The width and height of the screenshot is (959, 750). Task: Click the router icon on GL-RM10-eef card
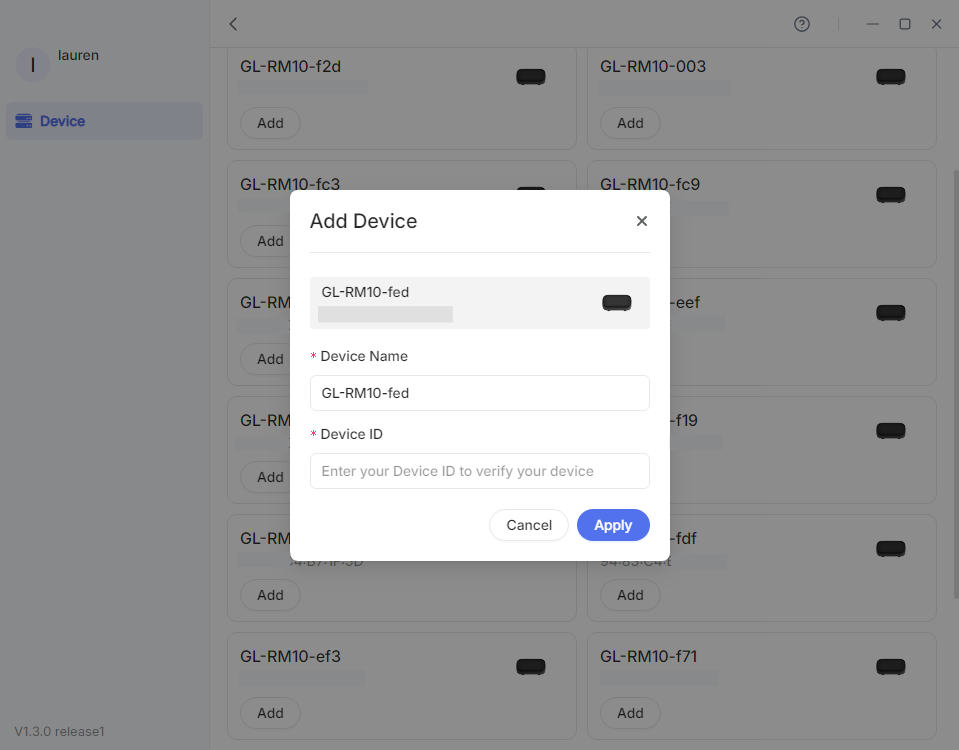tap(890, 312)
